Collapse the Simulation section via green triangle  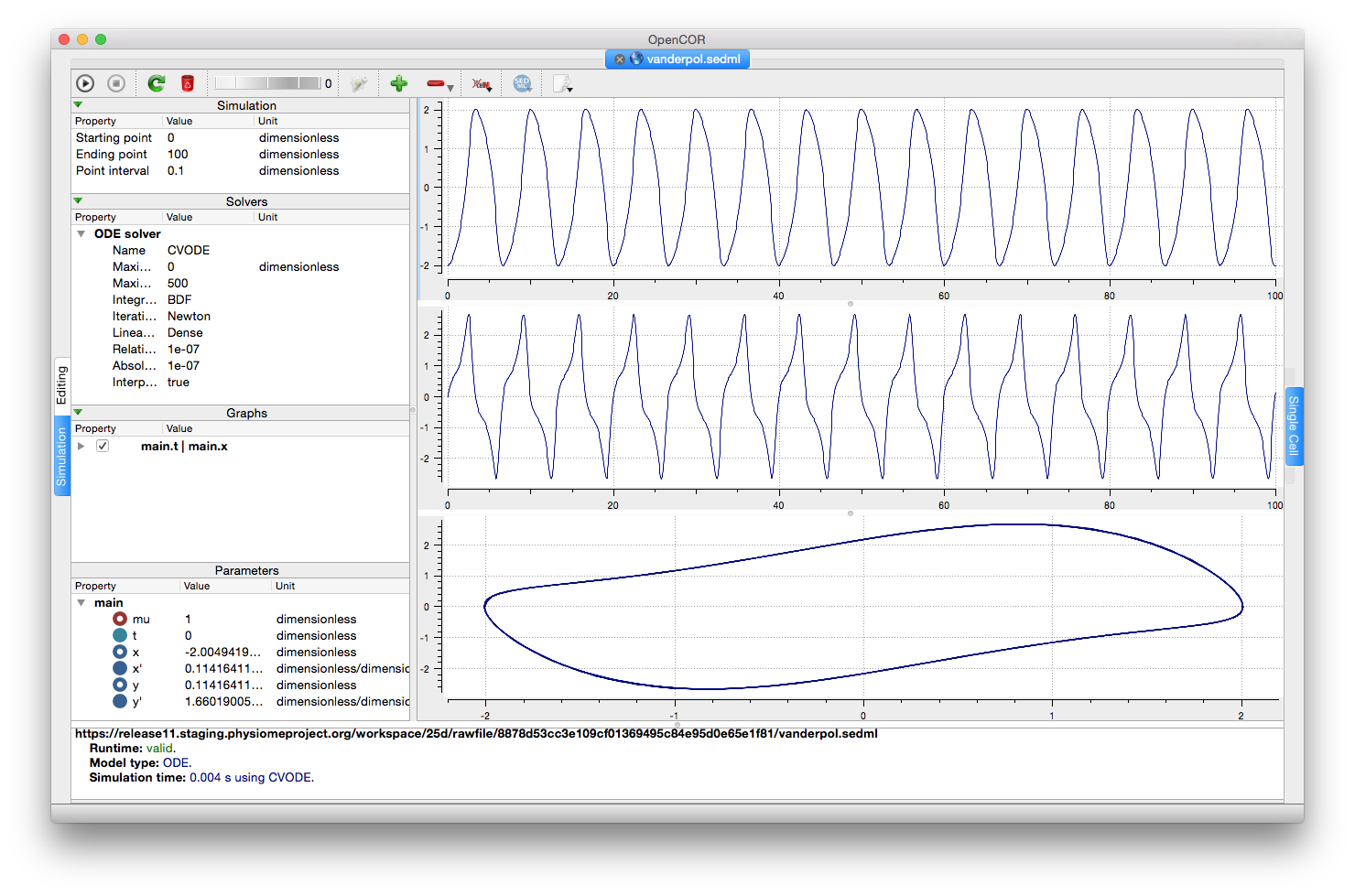pyautogui.click(x=78, y=105)
